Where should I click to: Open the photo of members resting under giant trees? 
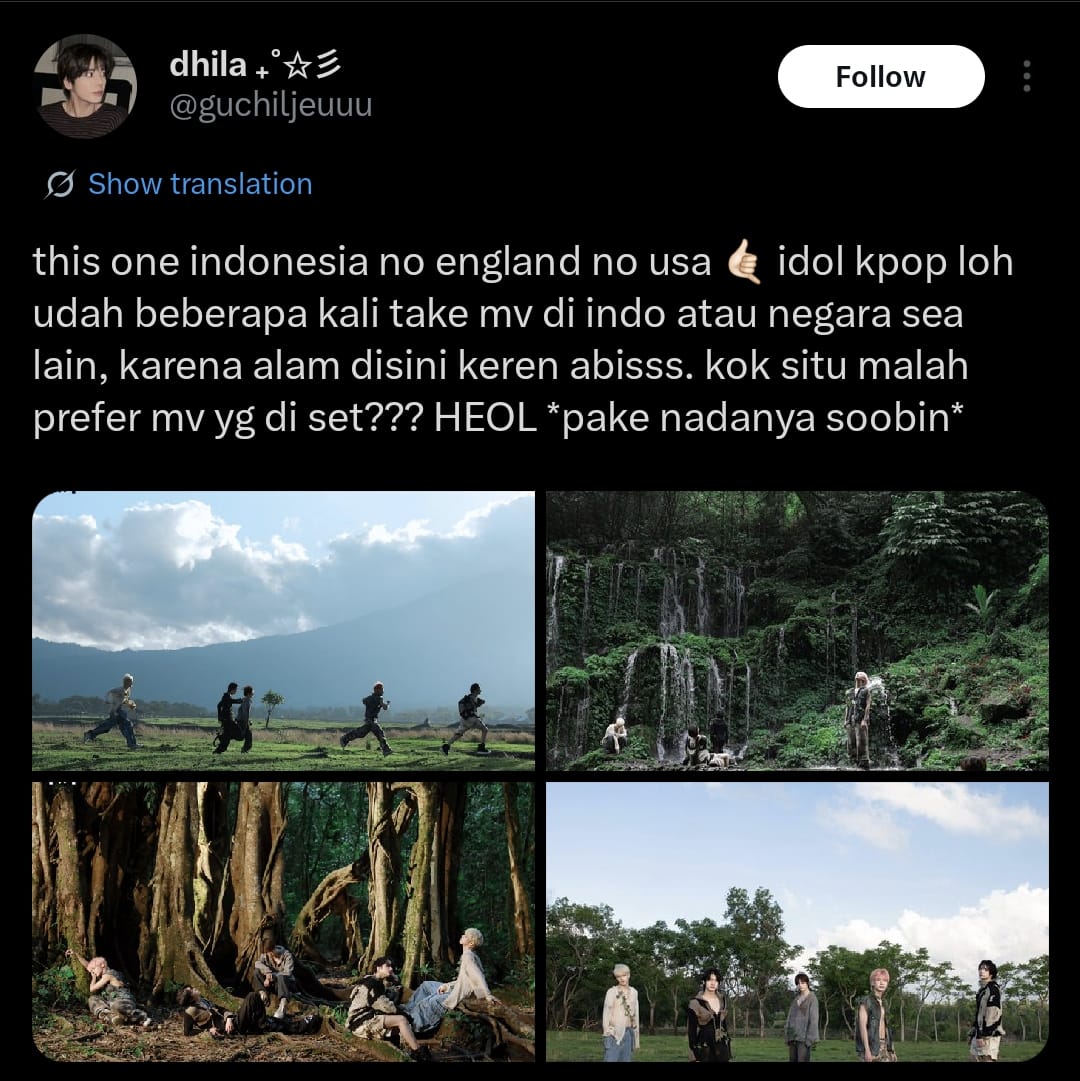point(283,922)
